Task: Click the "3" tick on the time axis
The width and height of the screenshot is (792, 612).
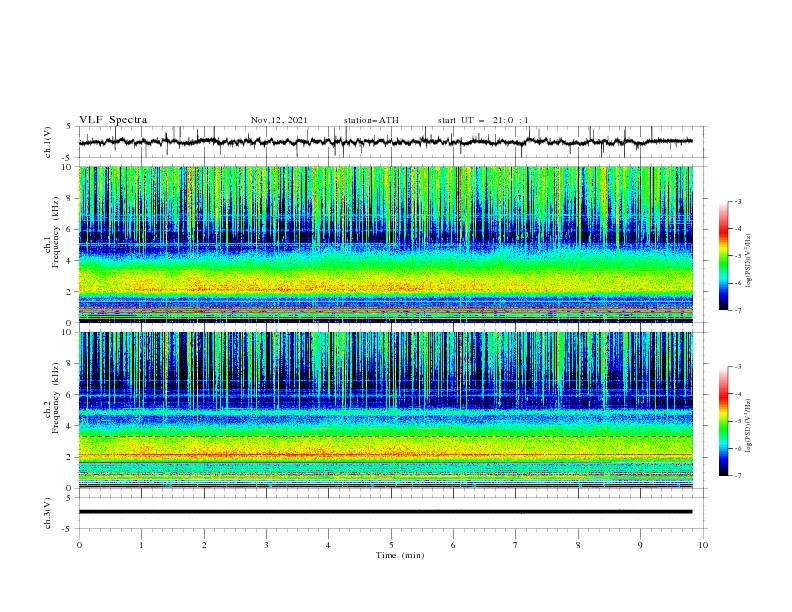Action: click(x=266, y=545)
